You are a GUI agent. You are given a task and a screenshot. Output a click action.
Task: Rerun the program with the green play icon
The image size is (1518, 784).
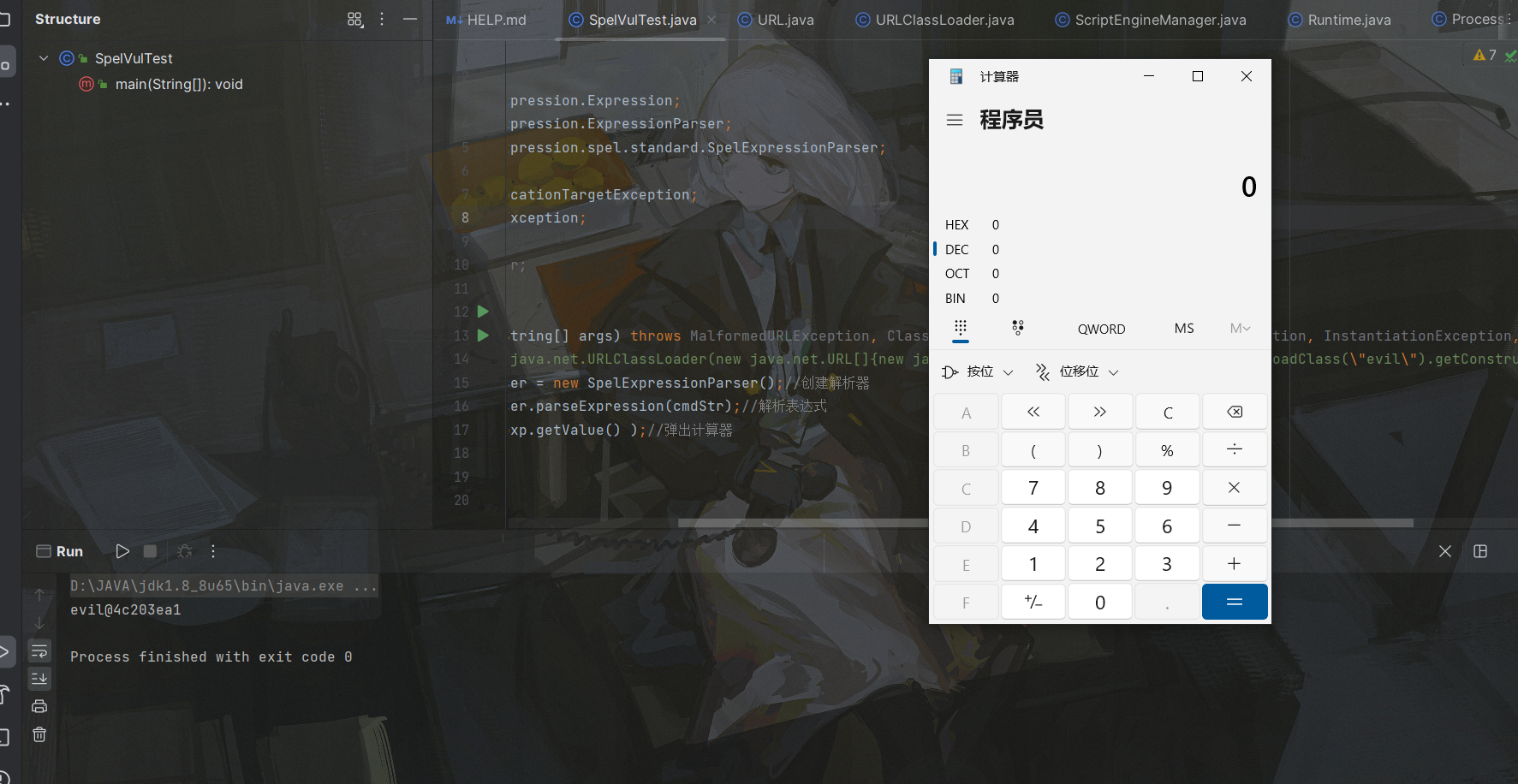[122, 551]
